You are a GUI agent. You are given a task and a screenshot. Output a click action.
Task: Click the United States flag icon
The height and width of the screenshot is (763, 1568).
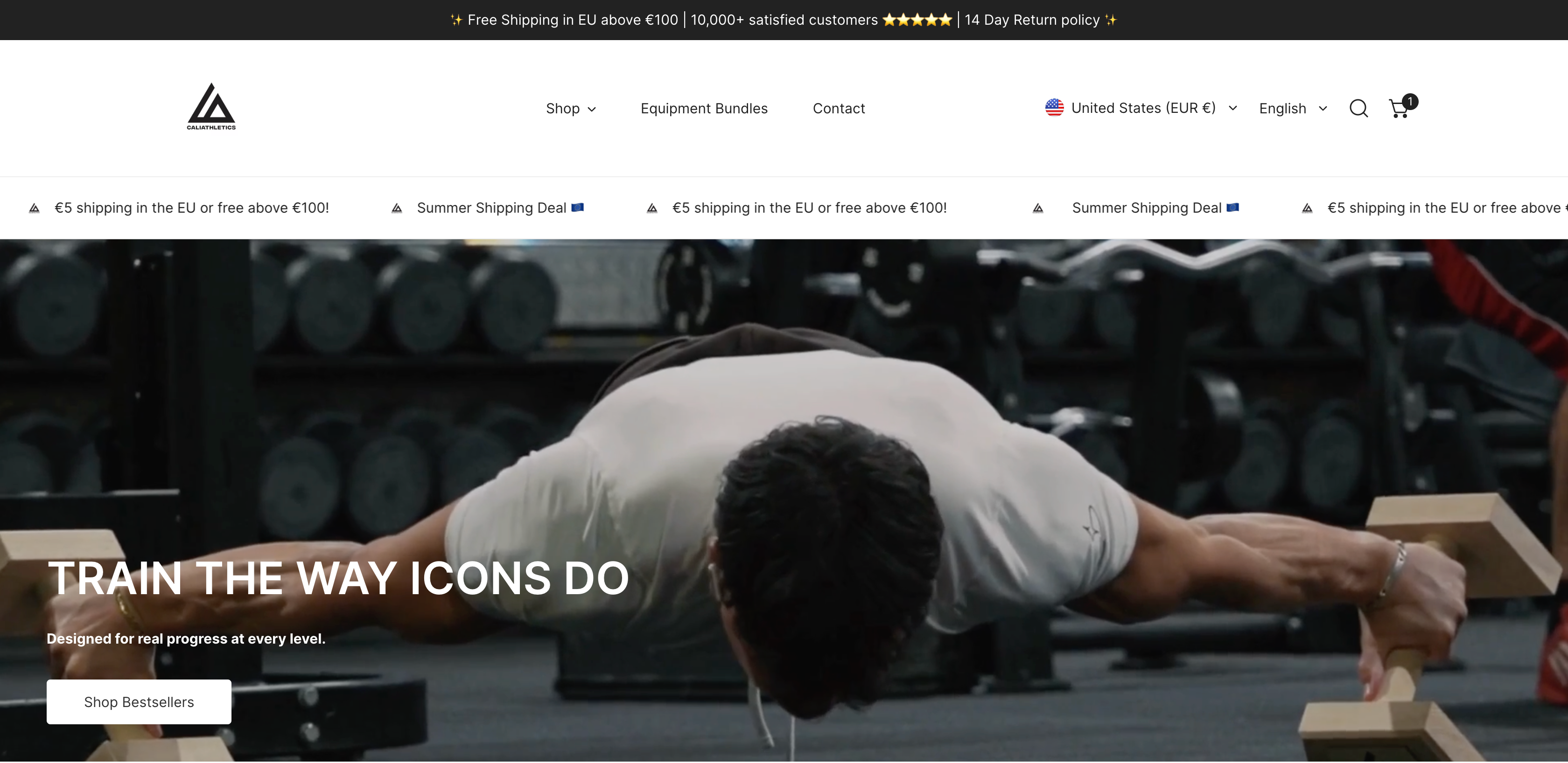coord(1054,108)
